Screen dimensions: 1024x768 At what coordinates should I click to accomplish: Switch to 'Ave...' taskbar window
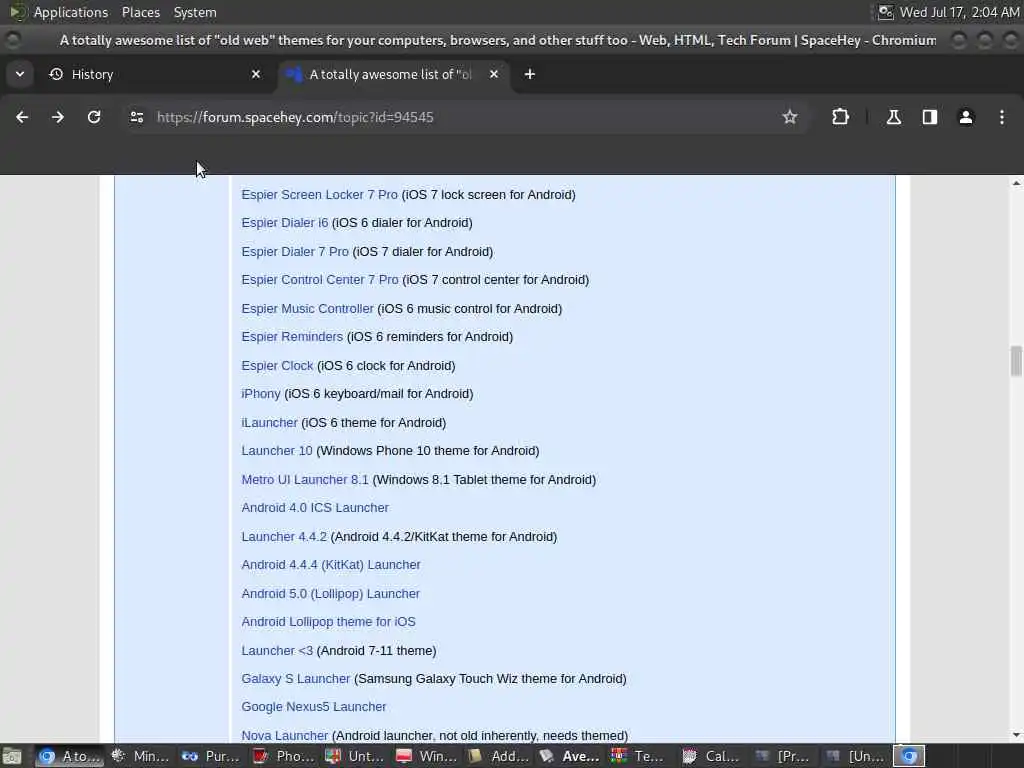click(x=569, y=756)
